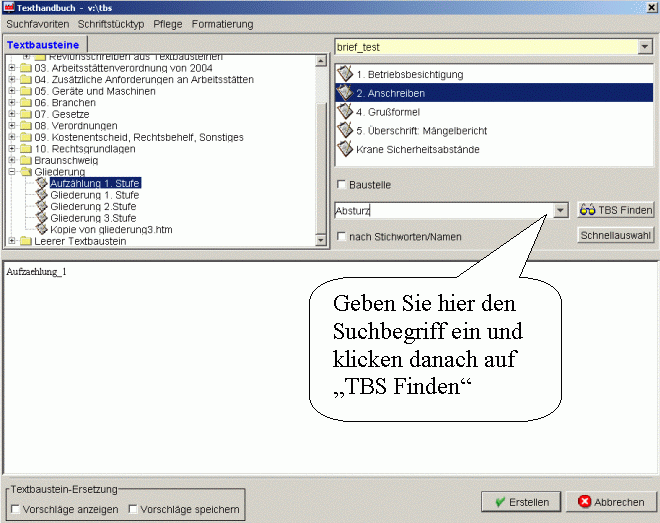Viewport: 660px width, 523px height.
Task: Select 1. Betriebsbesichtigung in the list
Action: (x=494, y=74)
